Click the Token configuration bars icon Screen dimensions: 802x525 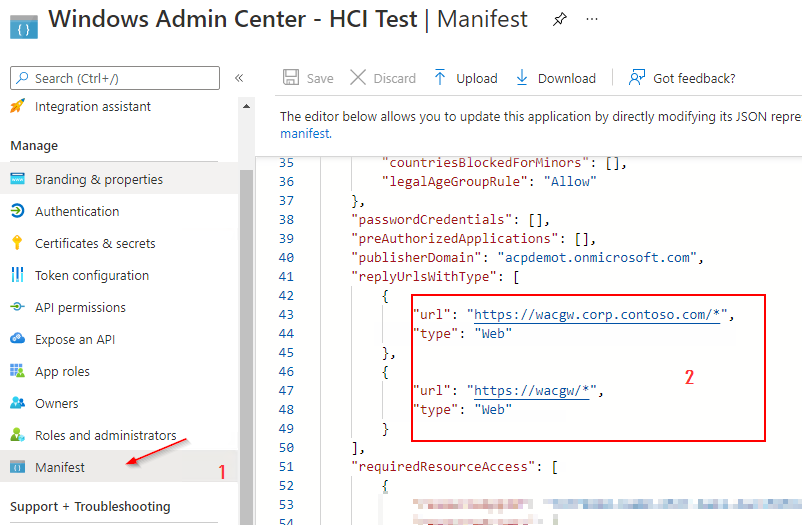pyautogui.click(x=17, y=275)
